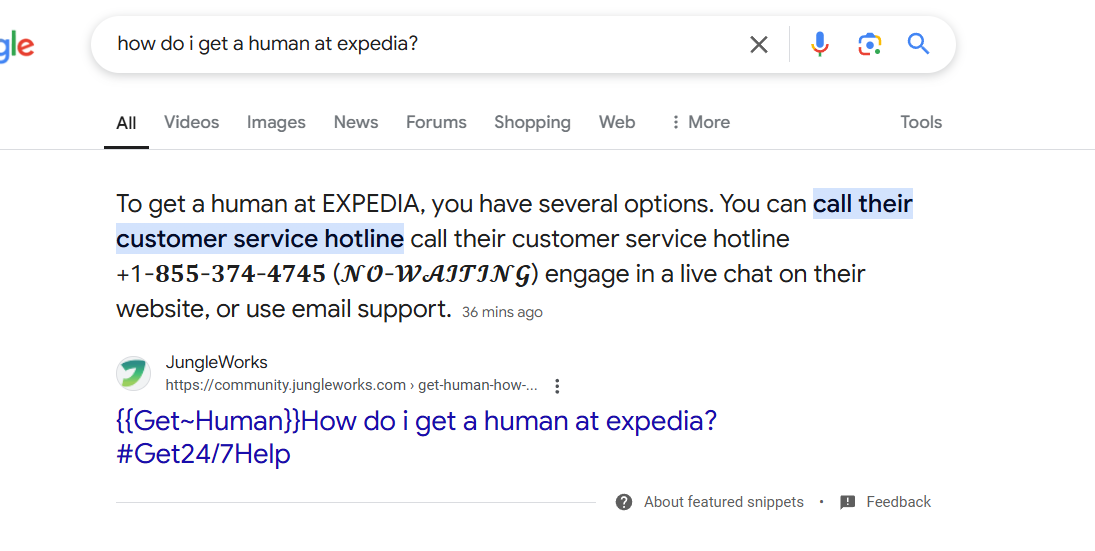Image resolution: width=1095 pixels, height=551 pixels.
Task: Open three-dot options beside JungleWorks URL
Action: pyautogui.click(x=557, y=386)
